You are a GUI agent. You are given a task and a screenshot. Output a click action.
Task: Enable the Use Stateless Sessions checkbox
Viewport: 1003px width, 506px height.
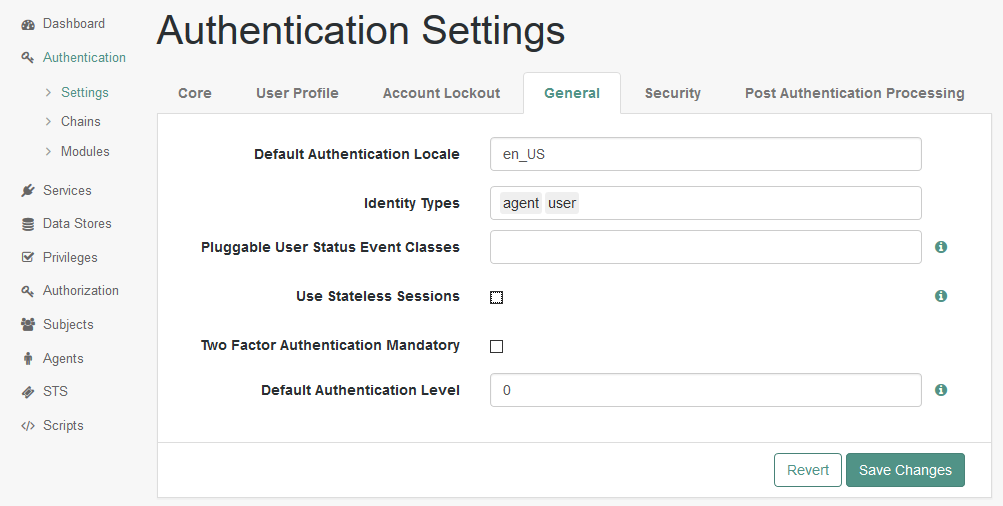[x=497, y=297]
